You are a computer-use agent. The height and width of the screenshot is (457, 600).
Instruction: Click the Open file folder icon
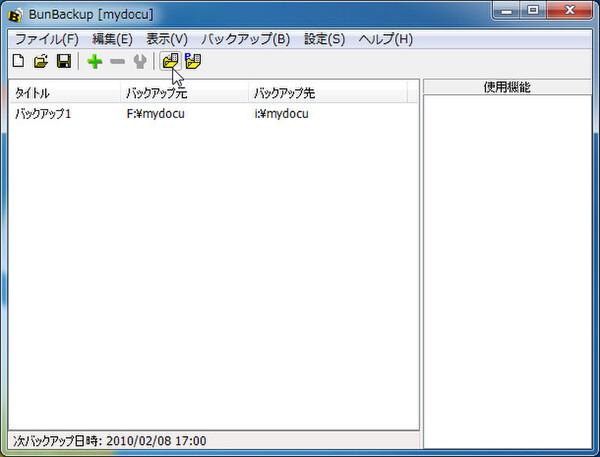(41, 61)
